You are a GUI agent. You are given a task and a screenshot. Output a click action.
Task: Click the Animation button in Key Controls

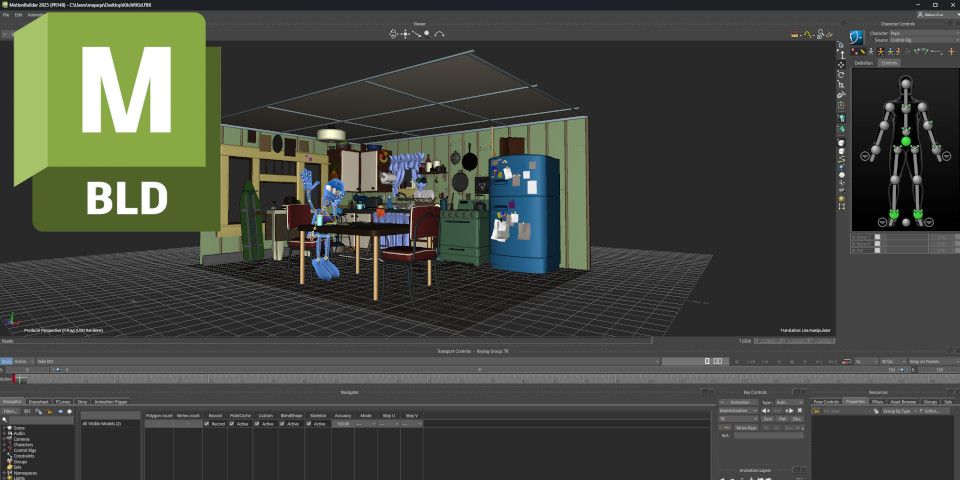738,402
